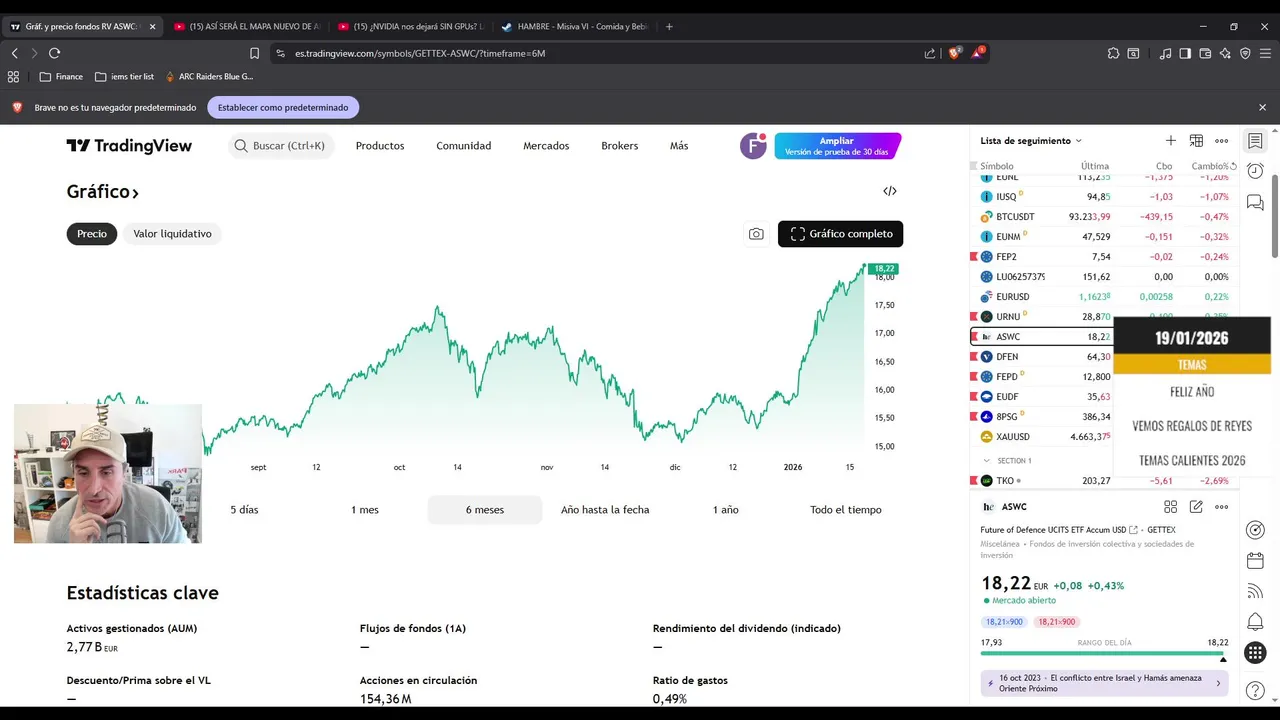Toggle the red flag on FEP2 row

974,257
